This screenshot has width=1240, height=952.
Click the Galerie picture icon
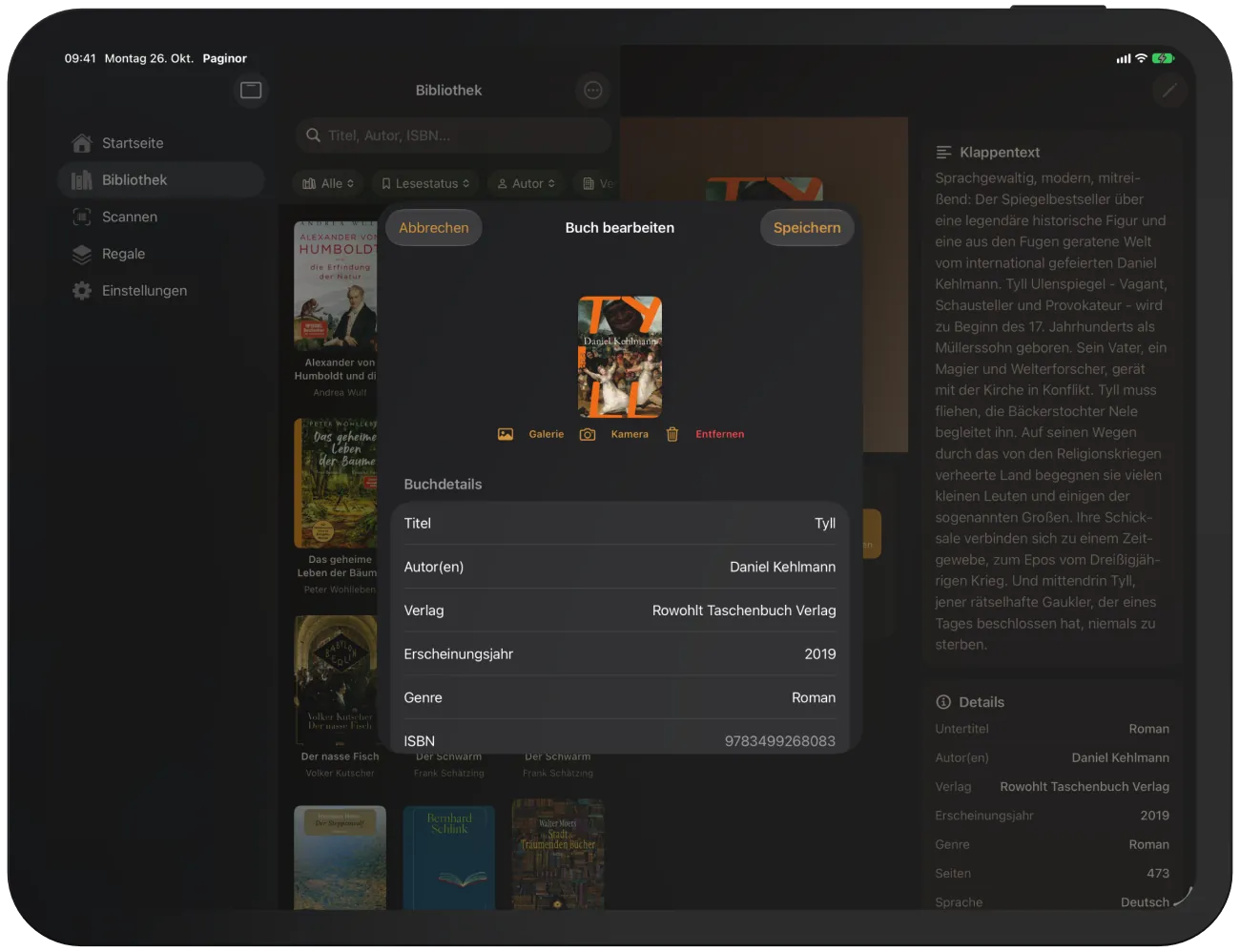pos(506,434)
